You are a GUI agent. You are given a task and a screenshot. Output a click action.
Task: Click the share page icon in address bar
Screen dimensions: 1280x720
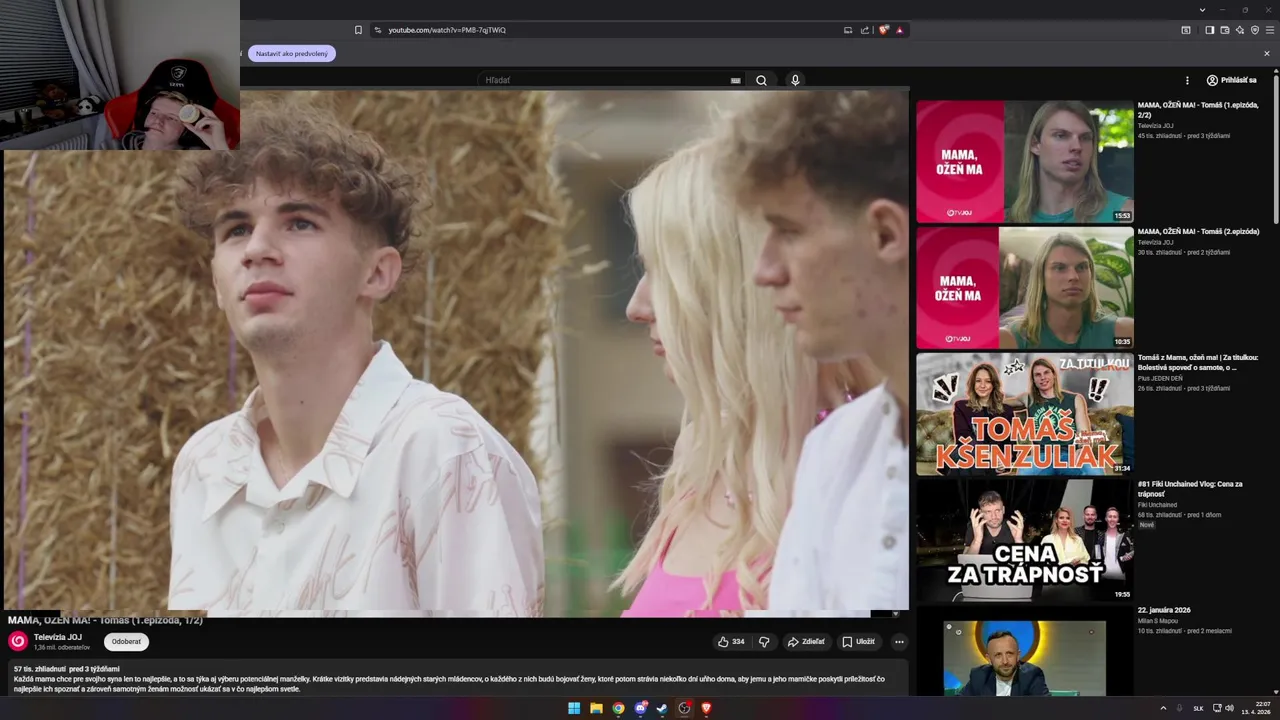(865, 30)
